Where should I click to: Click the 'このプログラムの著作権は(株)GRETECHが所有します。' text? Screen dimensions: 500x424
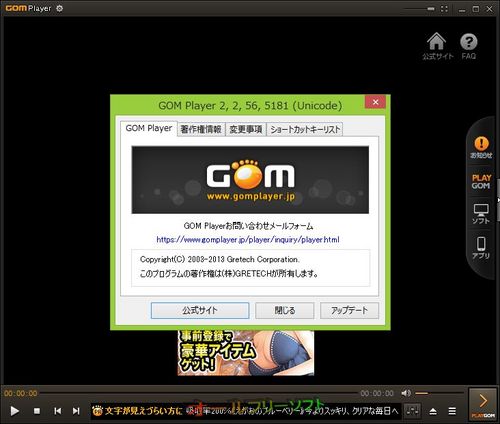[x=229, y=274]
